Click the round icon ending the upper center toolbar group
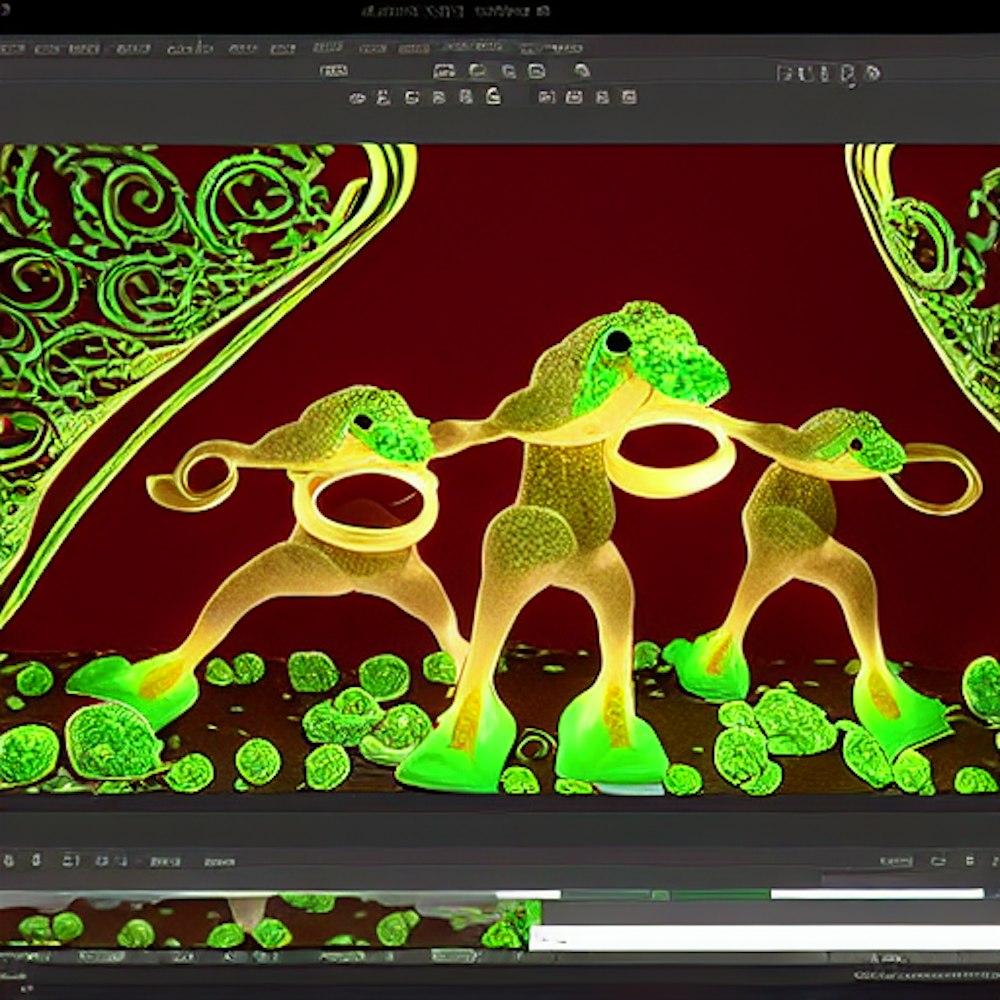This screenshot has height=1000, width=1000. coord(581,70)
